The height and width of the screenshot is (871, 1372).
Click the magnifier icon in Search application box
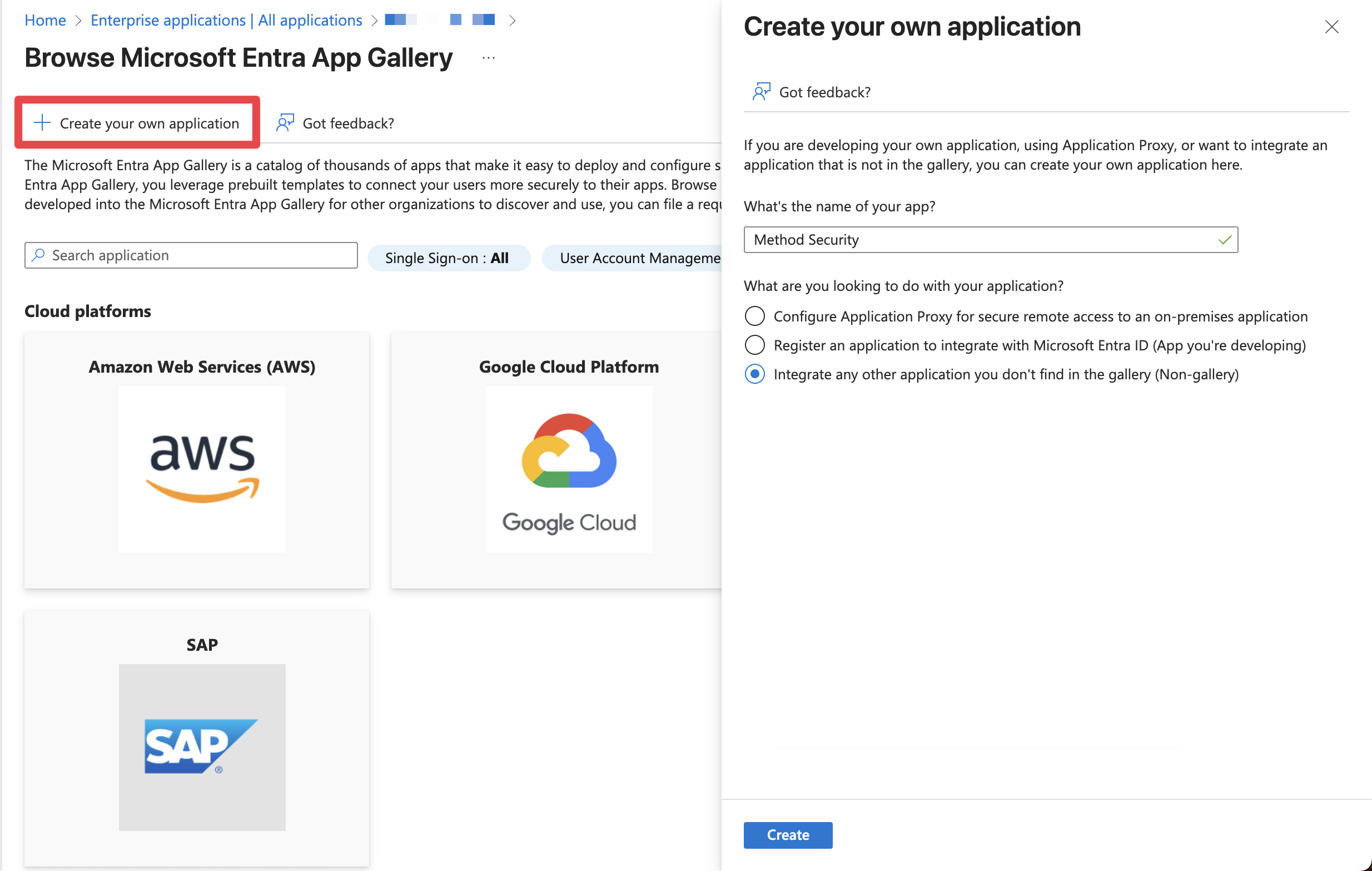click(39, 255)
